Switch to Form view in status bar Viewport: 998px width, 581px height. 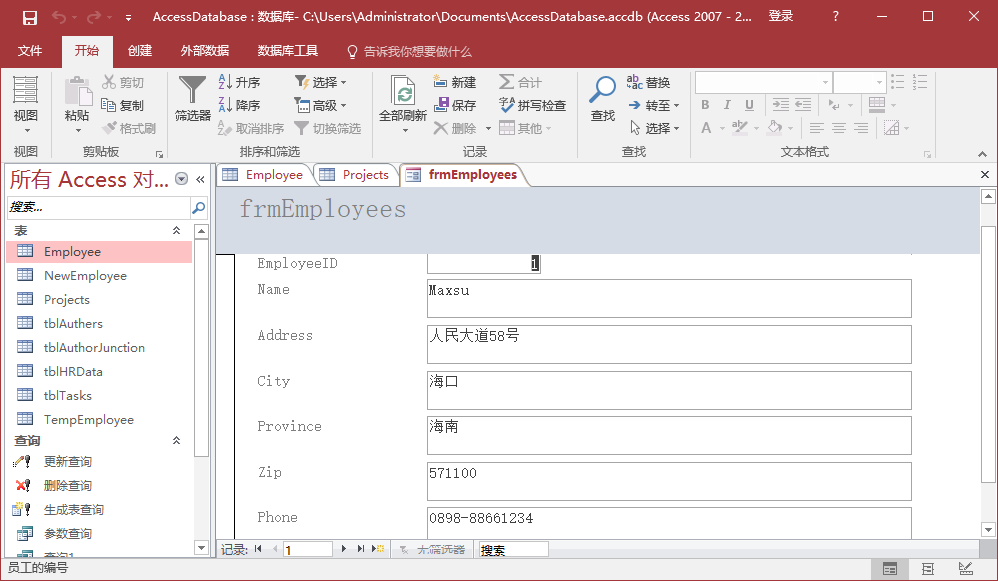(889, 568)
